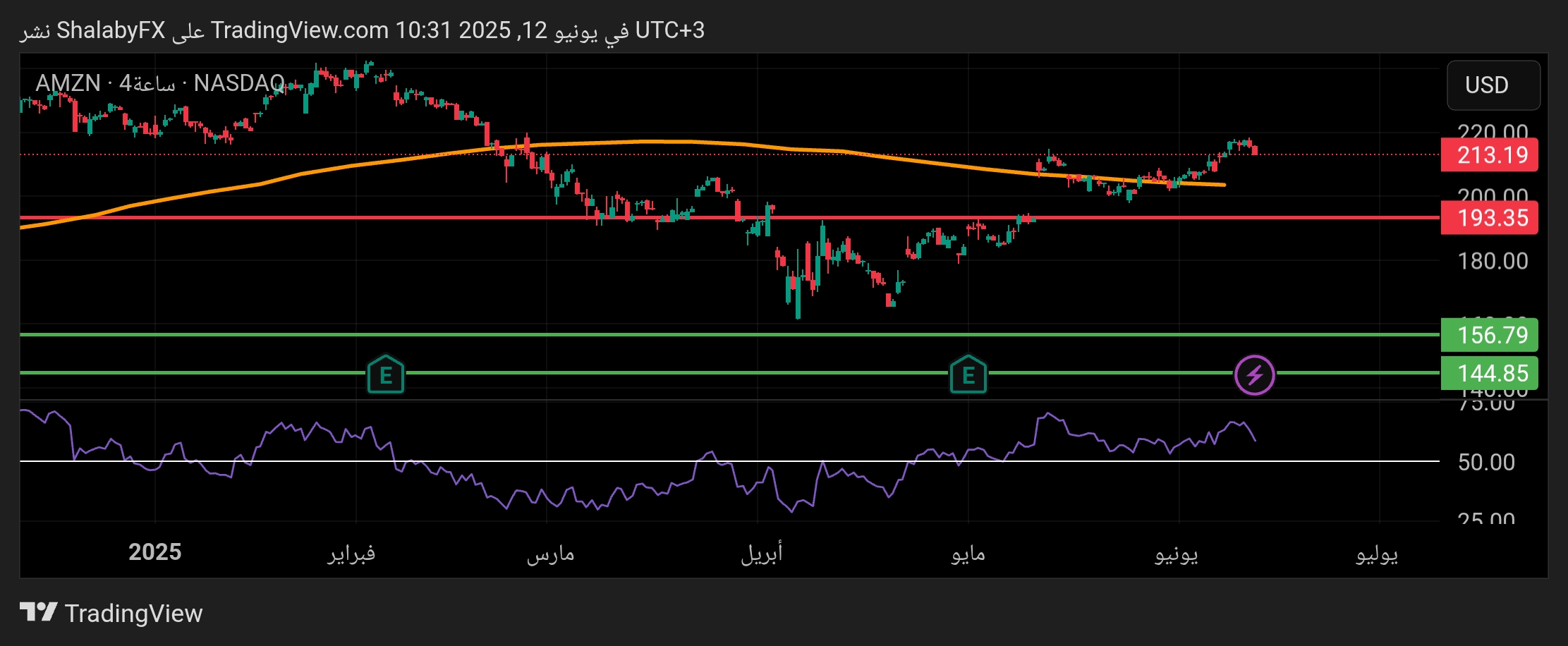Click the earnings E marker near May
This screenshot has height=646, width=1568.
[x=968, y=374]
